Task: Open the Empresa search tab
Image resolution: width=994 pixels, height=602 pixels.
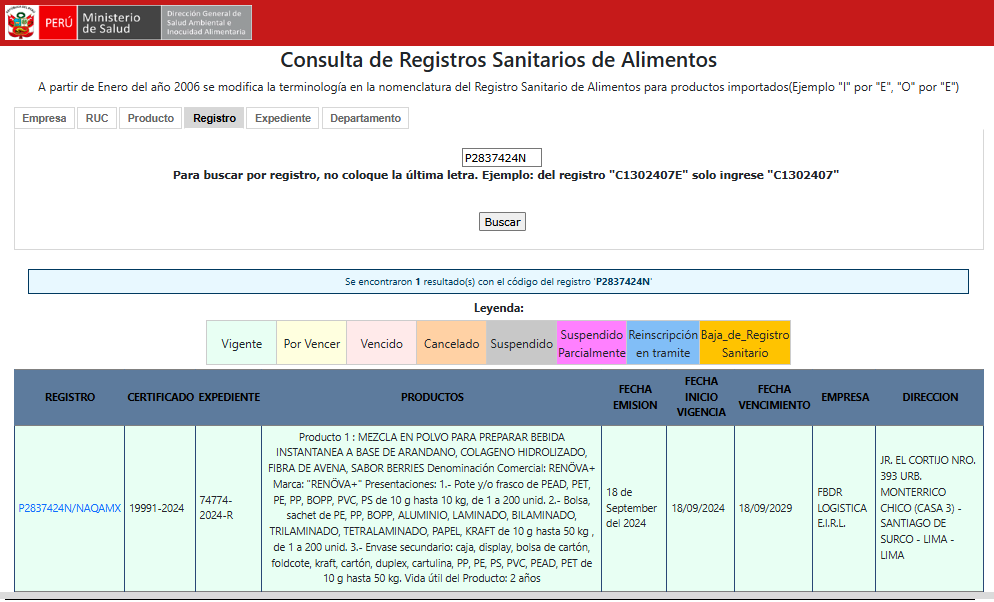Action: pyautogui.click(x=44, y=118)
